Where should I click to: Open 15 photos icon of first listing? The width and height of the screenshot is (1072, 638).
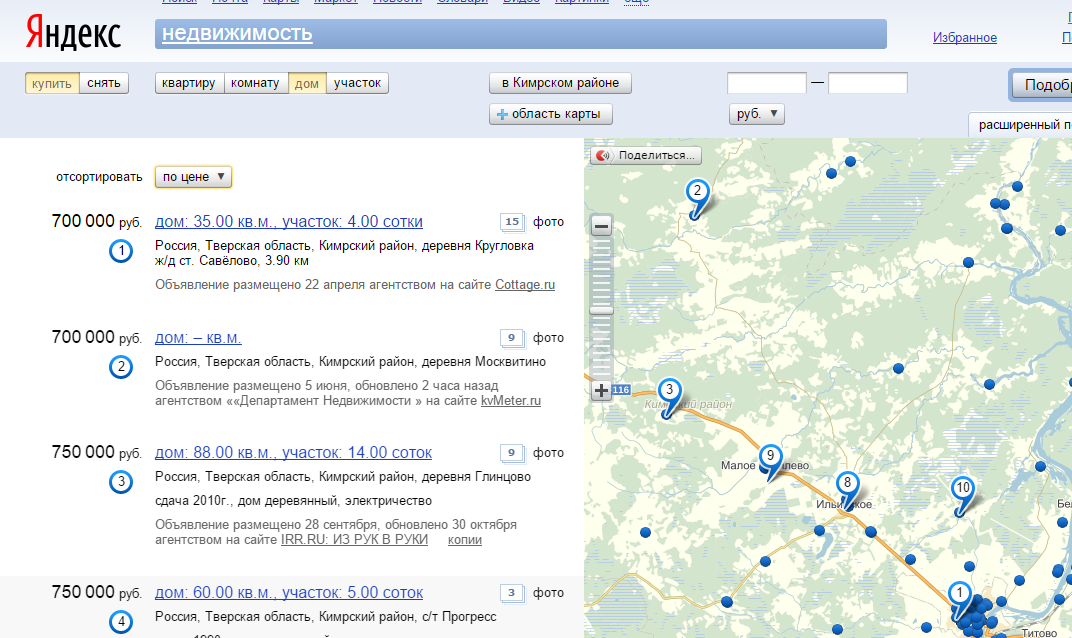coord(513,222)
